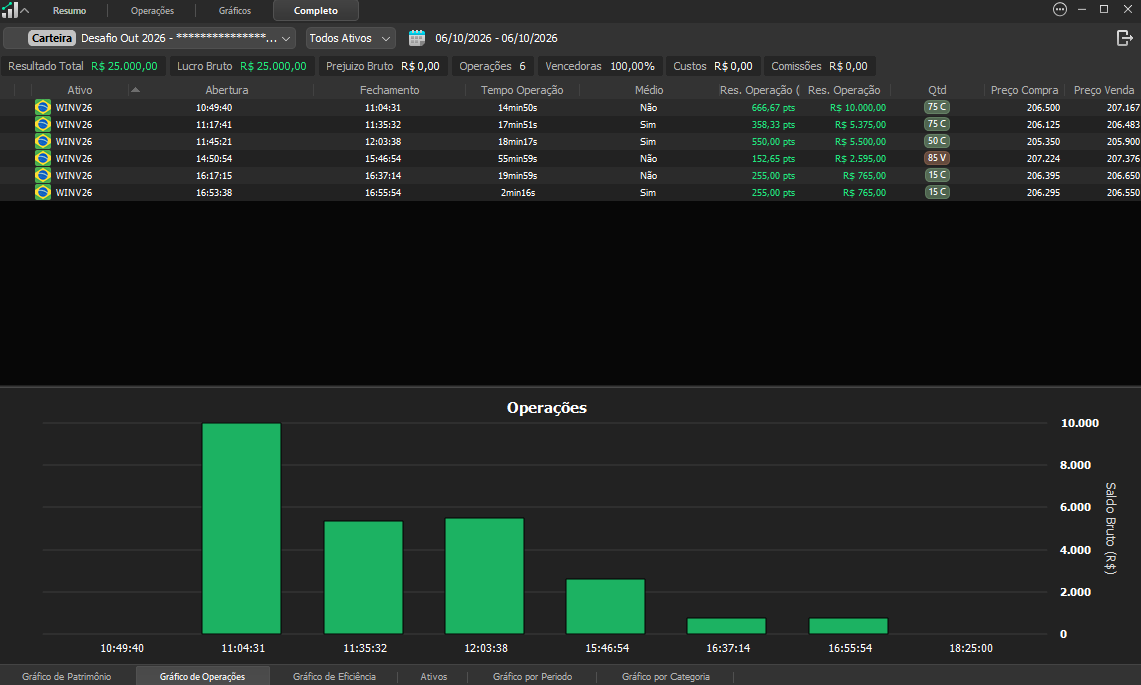The height and width of the screenshot is (685, 1141).
Task: Click the app logo chart icon
Action: click(x=9, y=9)
